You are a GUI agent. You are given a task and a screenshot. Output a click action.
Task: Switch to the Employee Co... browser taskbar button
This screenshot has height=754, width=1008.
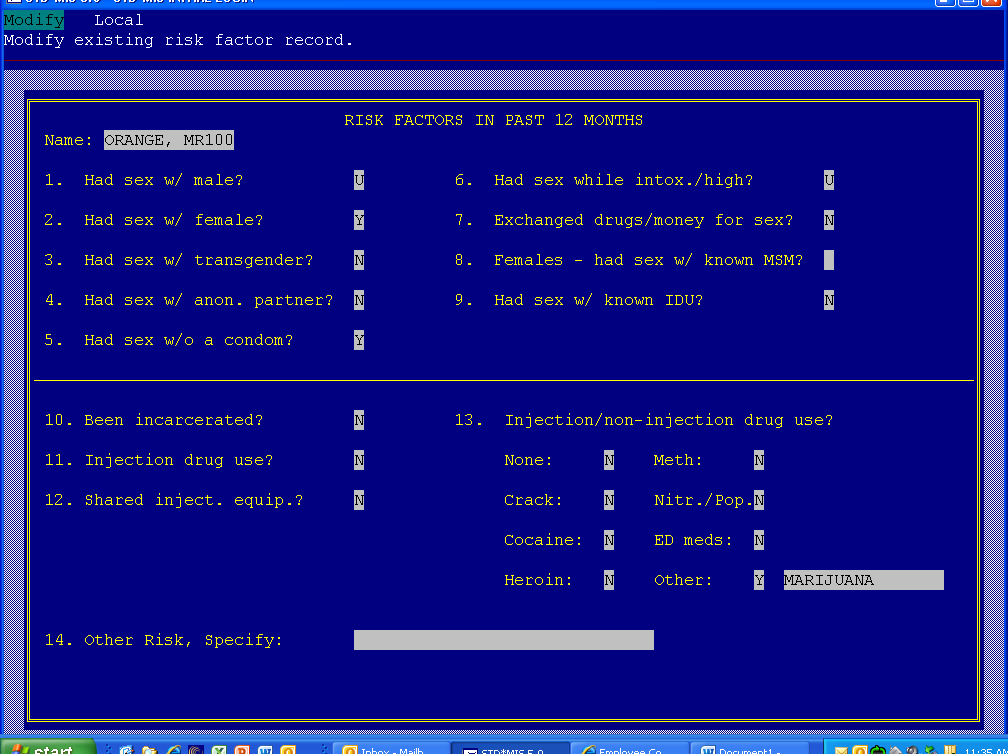[x=630, y=749]
